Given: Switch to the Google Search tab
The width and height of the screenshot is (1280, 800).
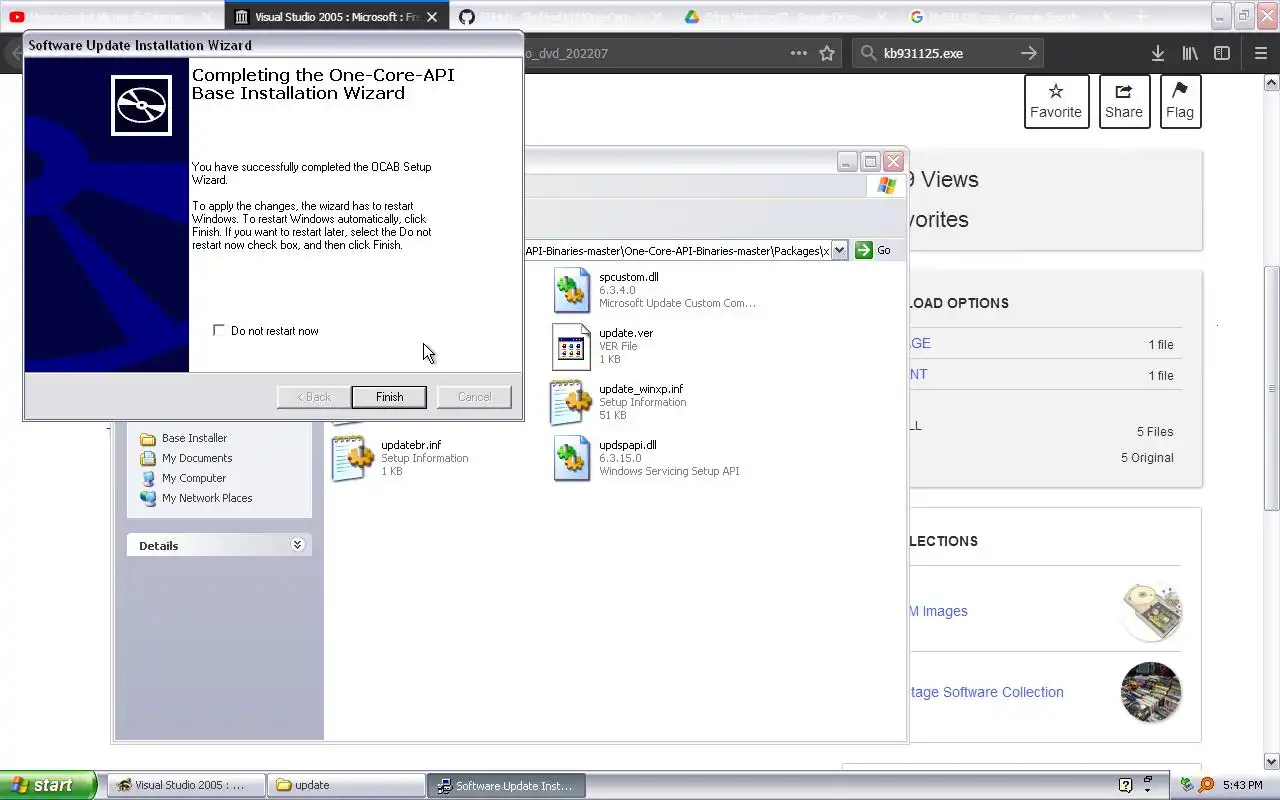Looking at the screenshot, I should (x=1012, y=17).
